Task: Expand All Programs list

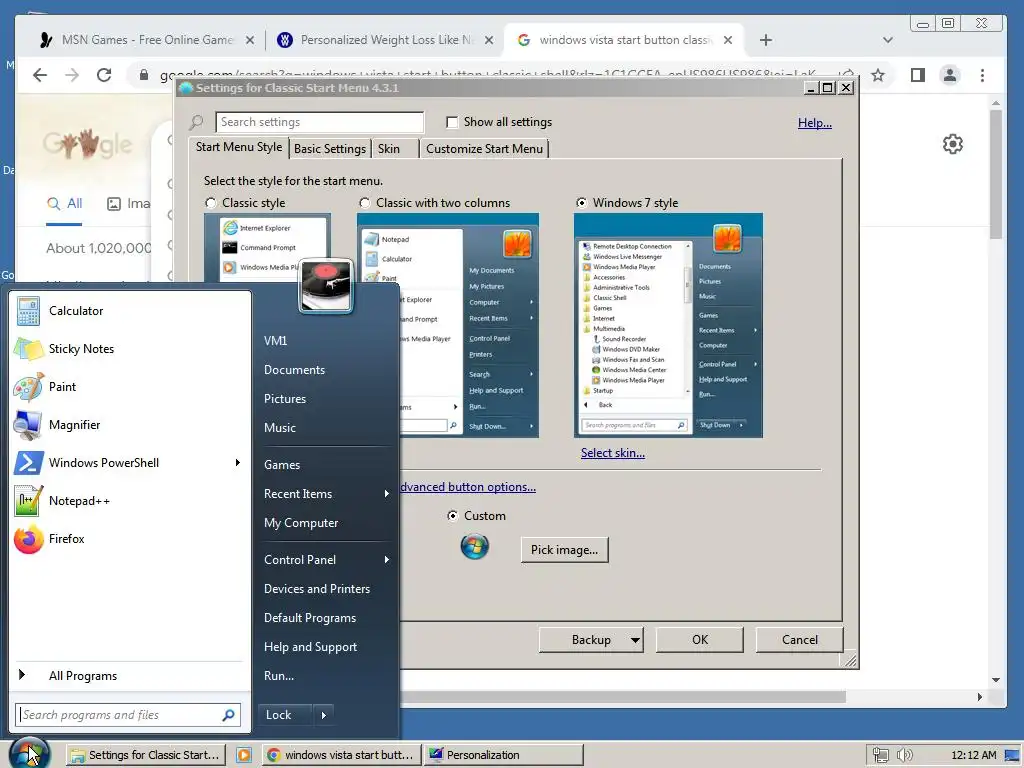Action: pyautogui.click(x=129, y=676)
